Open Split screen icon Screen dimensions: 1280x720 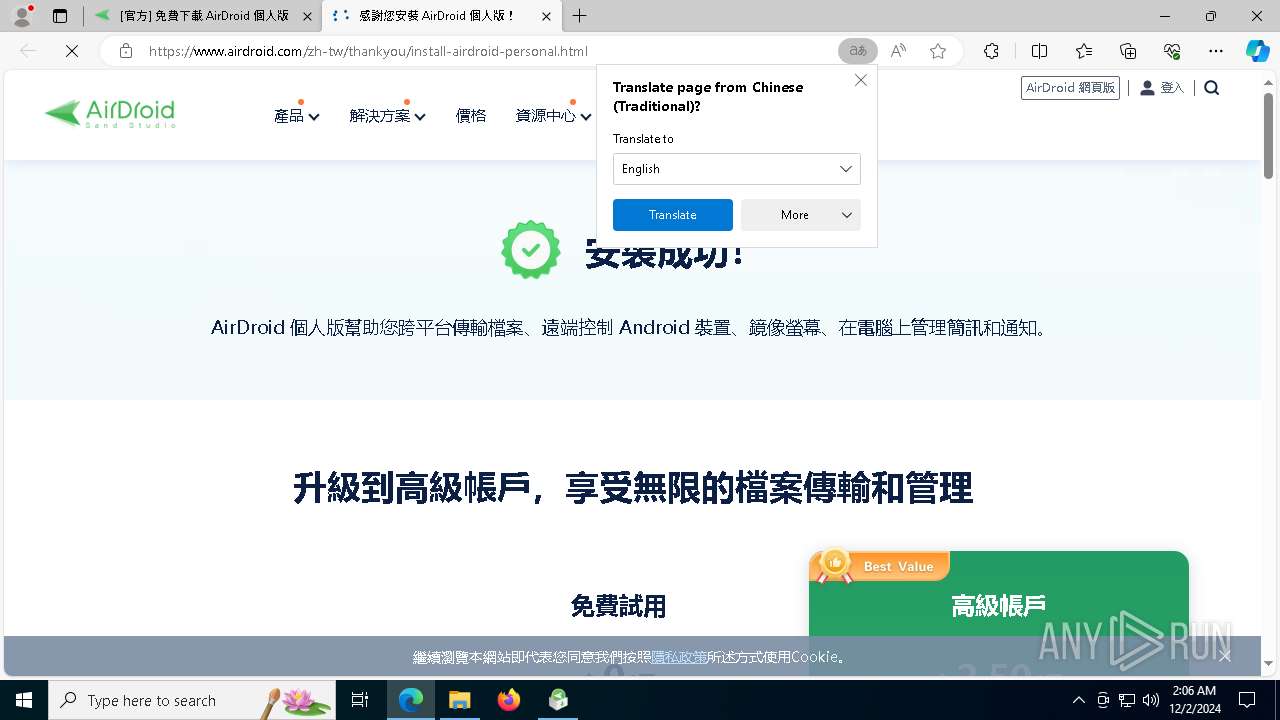(1039, 51)
